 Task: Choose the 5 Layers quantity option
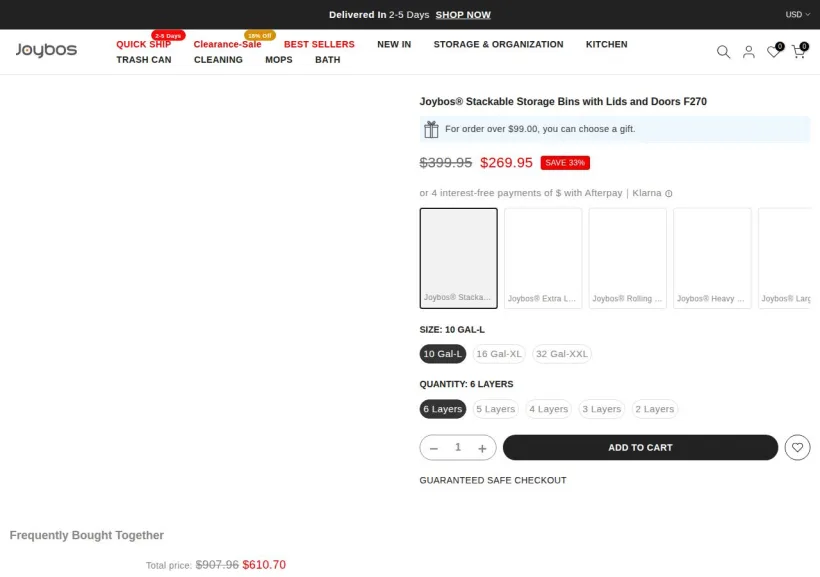(495, 409)
